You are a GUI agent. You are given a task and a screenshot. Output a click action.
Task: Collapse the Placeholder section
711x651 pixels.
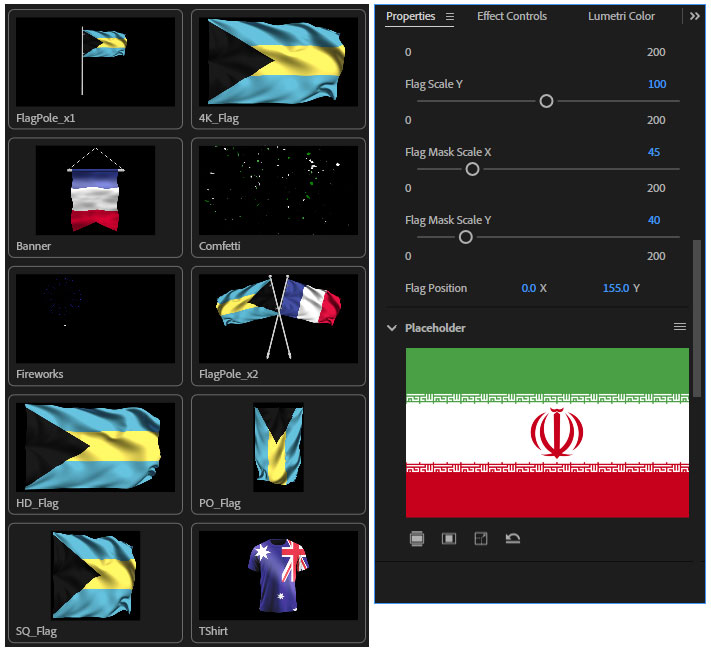point(392,327)
